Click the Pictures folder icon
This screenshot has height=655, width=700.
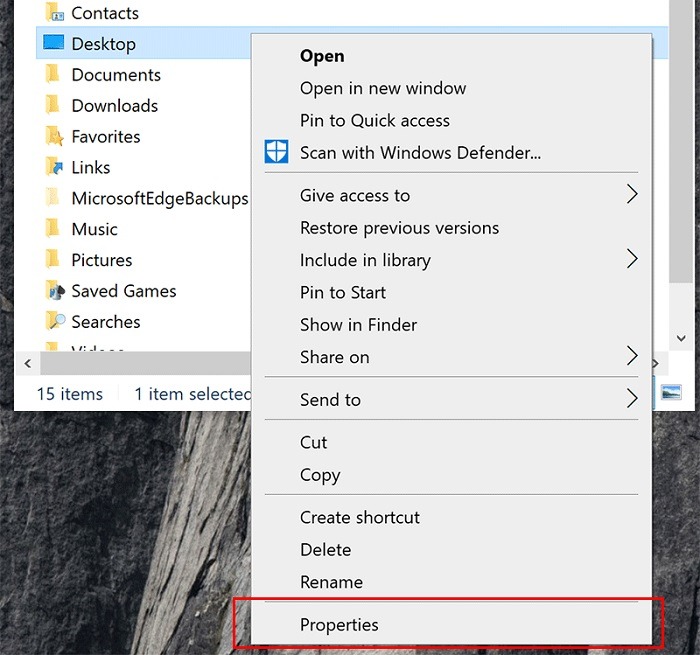tap(53, 259)
